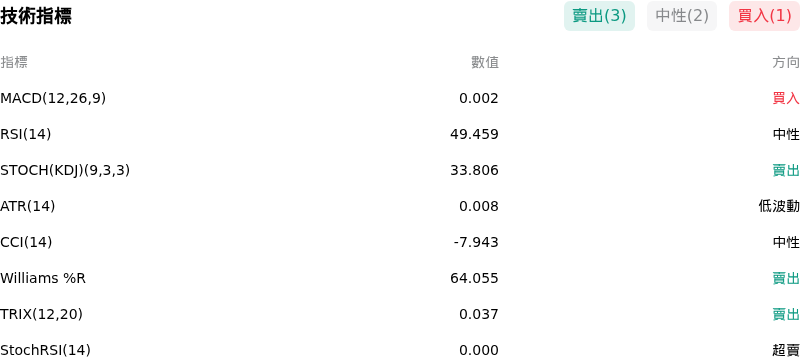
Task: Open the StochRSI(14) indicator row
Action: tap(400, 350)
